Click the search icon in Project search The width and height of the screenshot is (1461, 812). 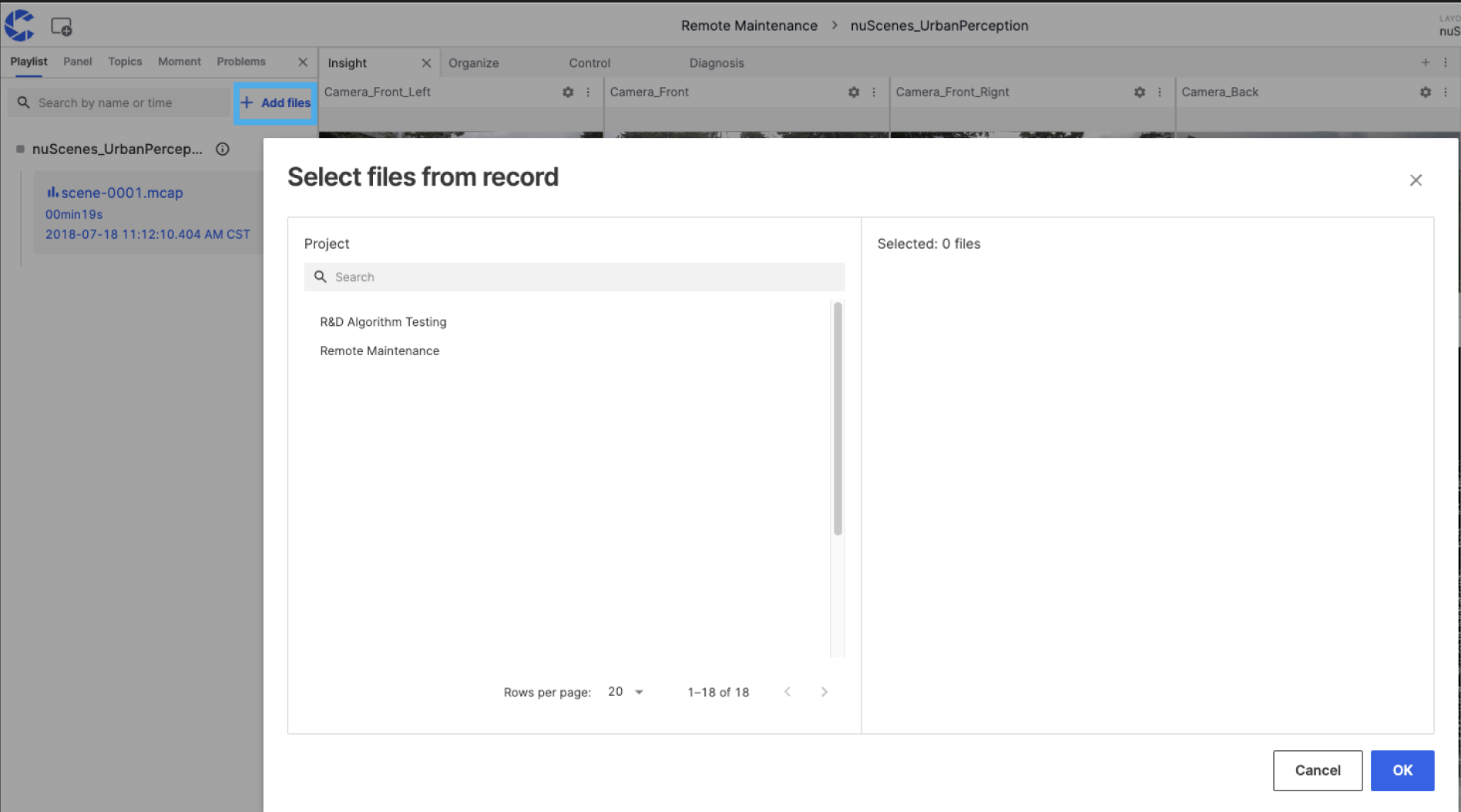[321, 277]
